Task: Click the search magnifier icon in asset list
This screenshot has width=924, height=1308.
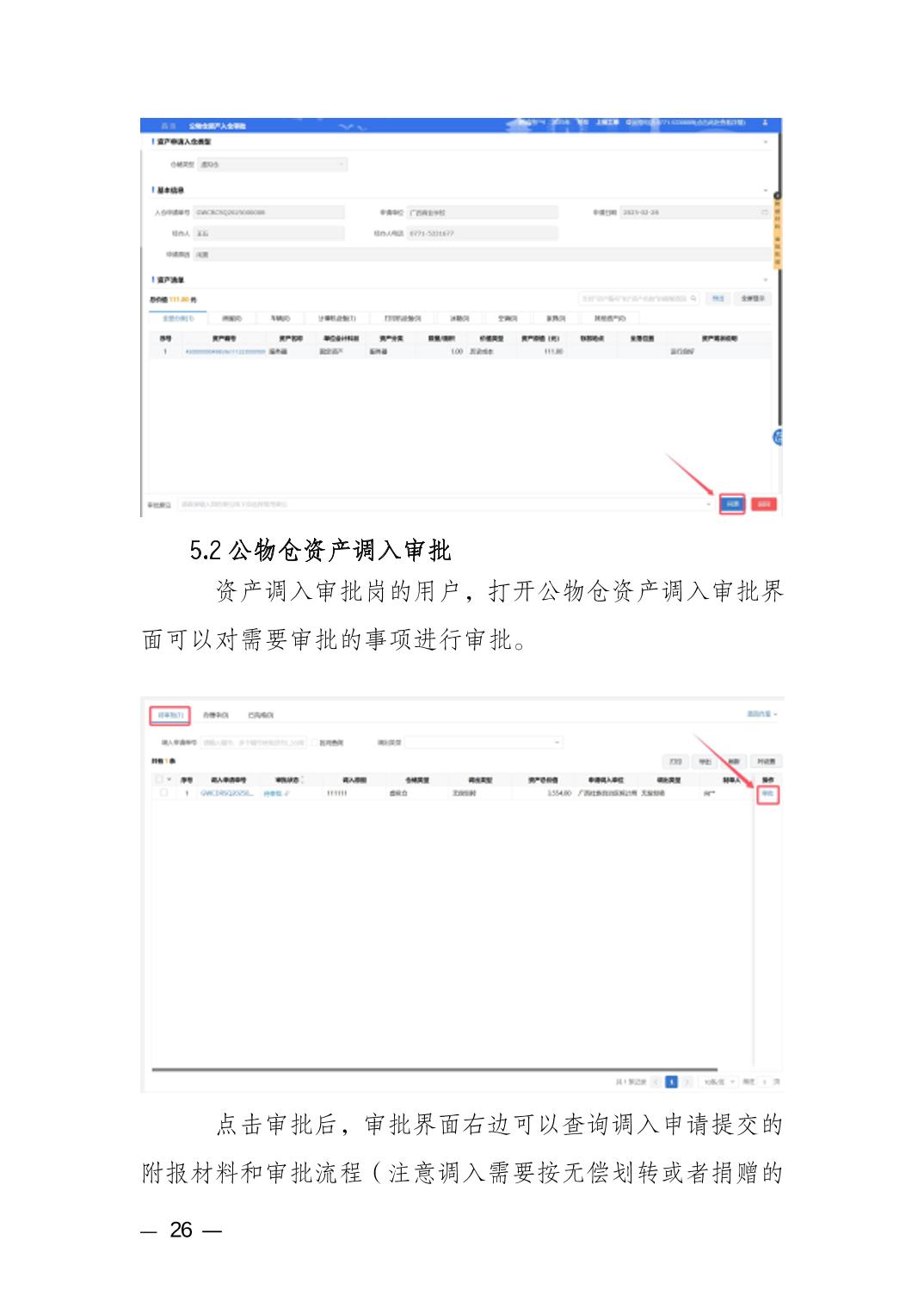Action: pos(694,299)
